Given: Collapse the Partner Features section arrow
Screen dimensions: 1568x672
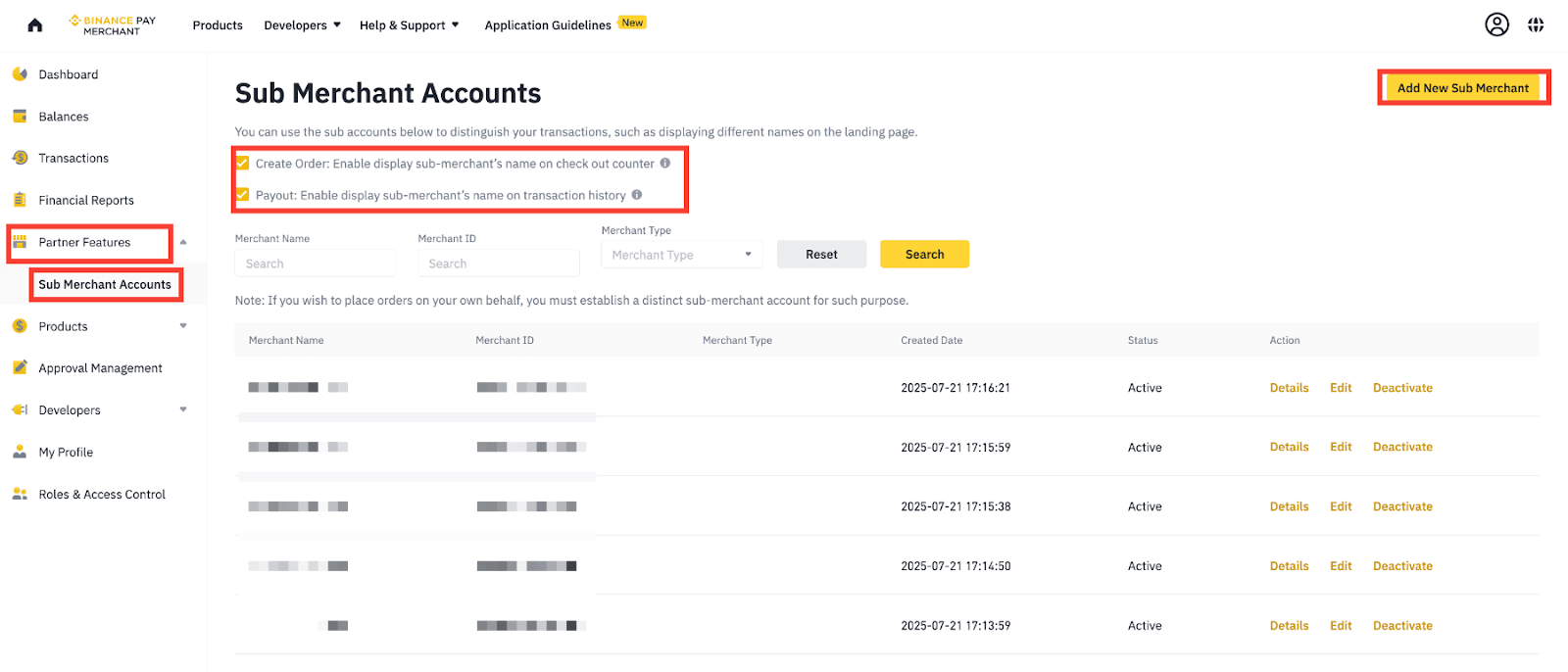Looking at the screenshot, I should pos(183,242).
